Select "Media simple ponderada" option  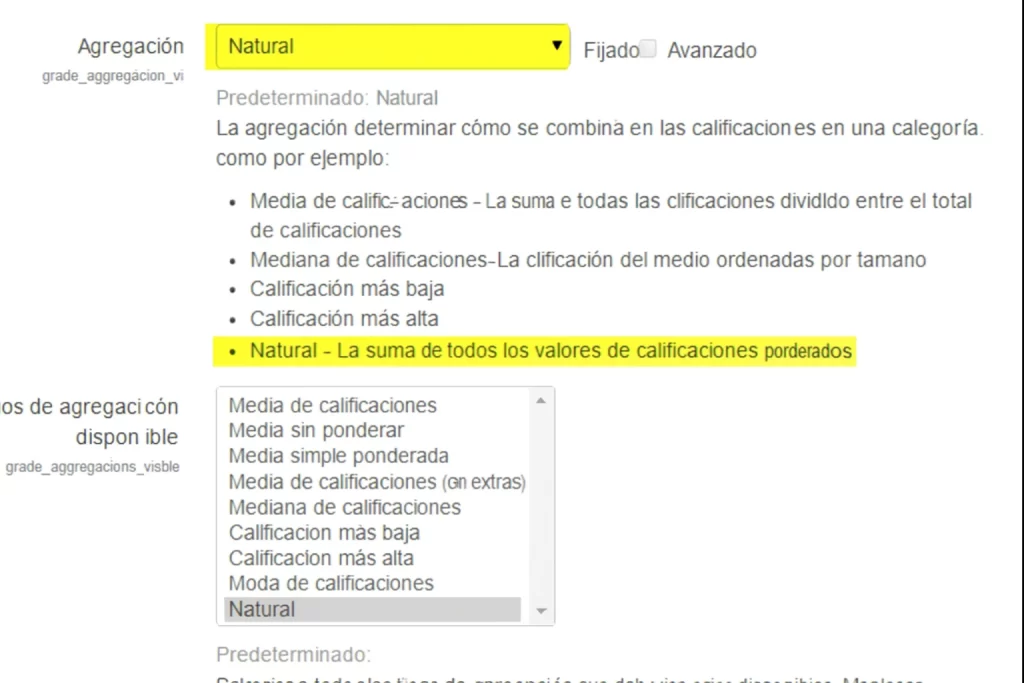pos(338,456)
